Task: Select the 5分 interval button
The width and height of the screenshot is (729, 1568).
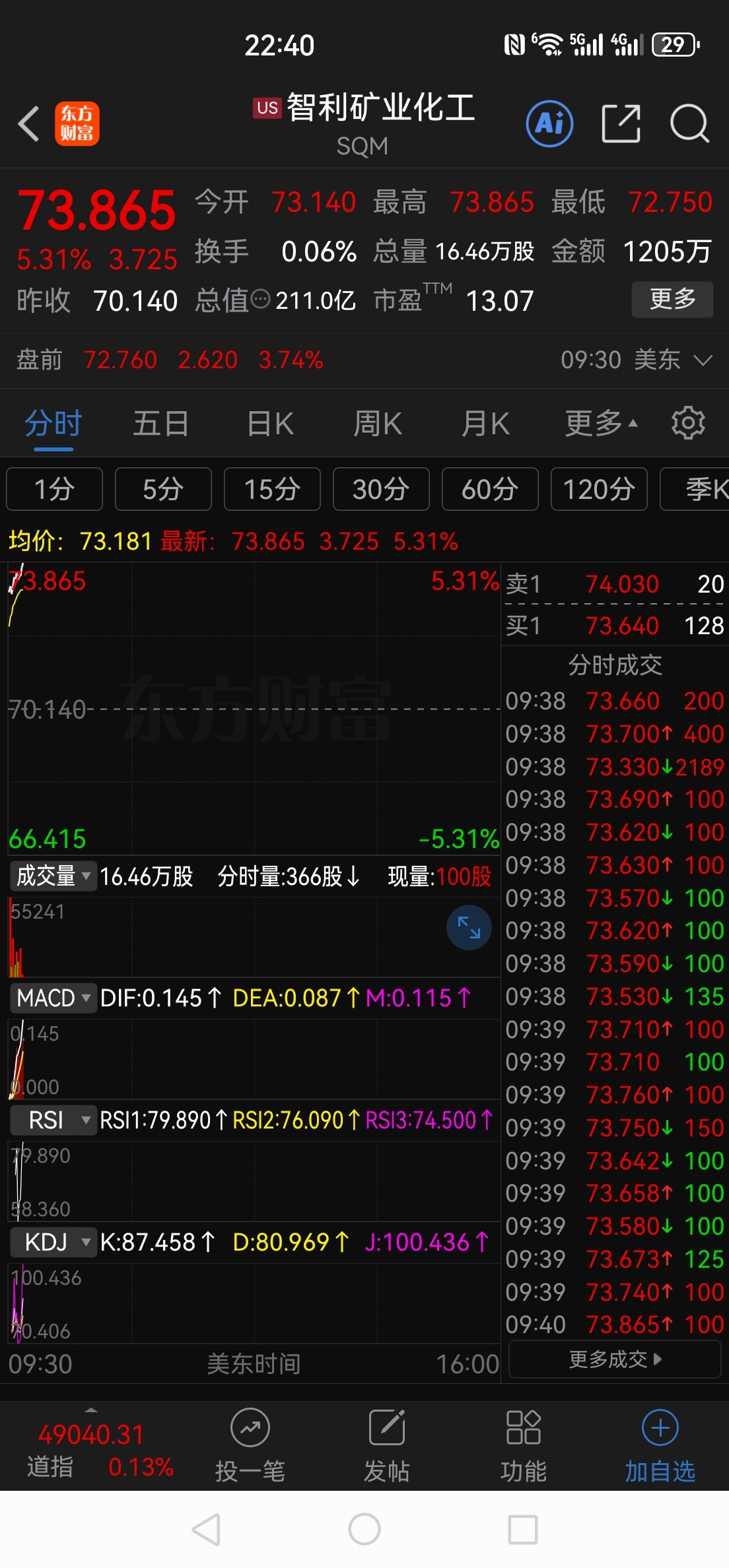Action: click(163, 489)
